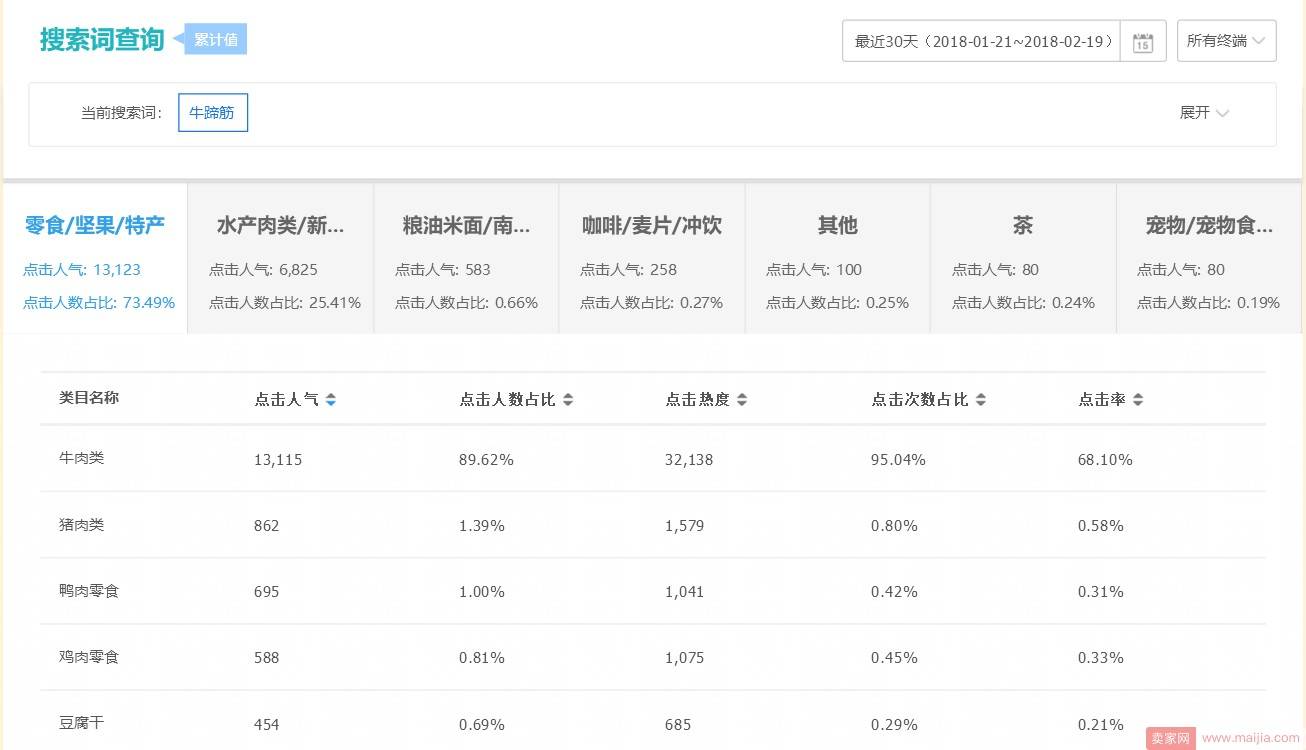1306x750 pixels.
Task: Click the date range field 最近30天
Action: click(x=981, y=41)
